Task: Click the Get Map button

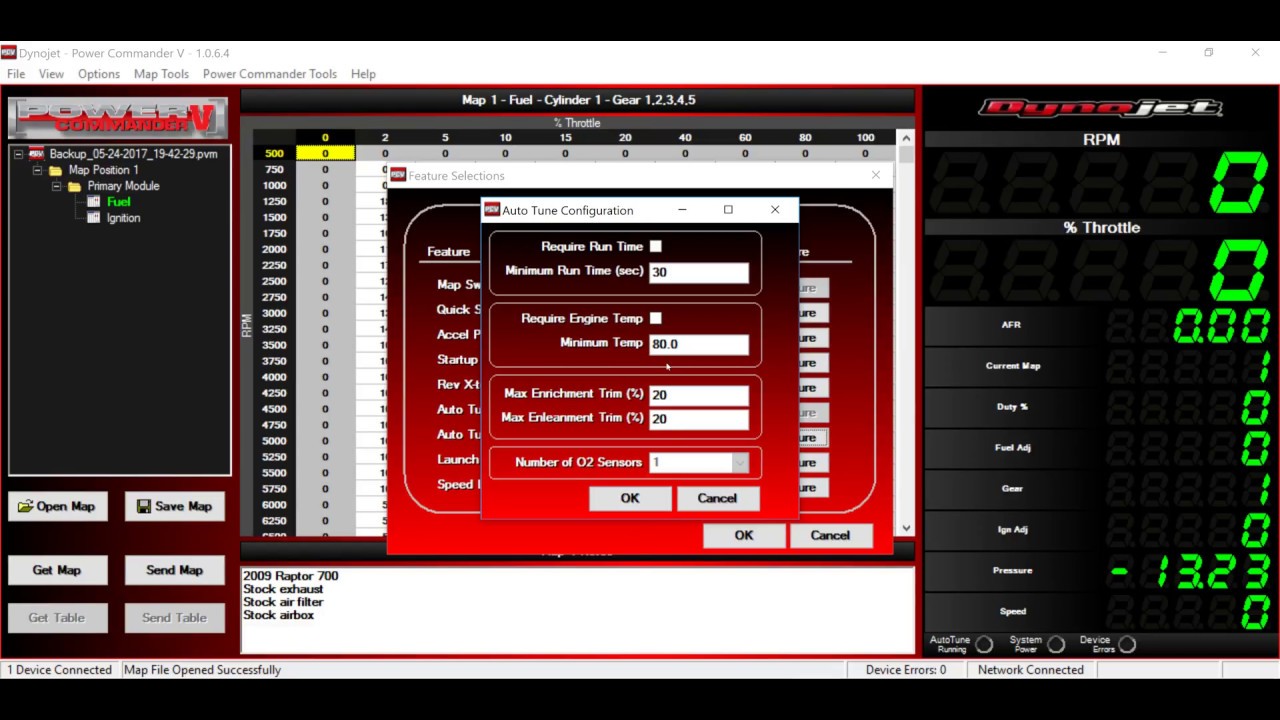Action: click(x=57, y=570)
